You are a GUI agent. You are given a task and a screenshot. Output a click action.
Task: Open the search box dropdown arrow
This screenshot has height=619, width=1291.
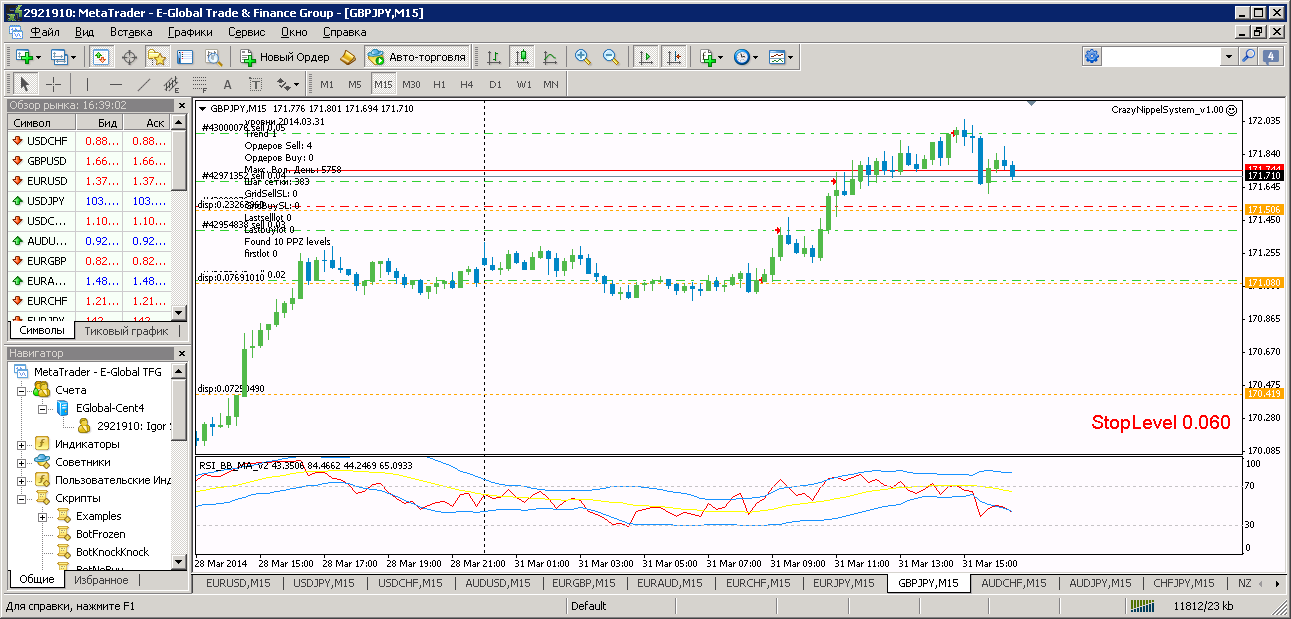1229,57
